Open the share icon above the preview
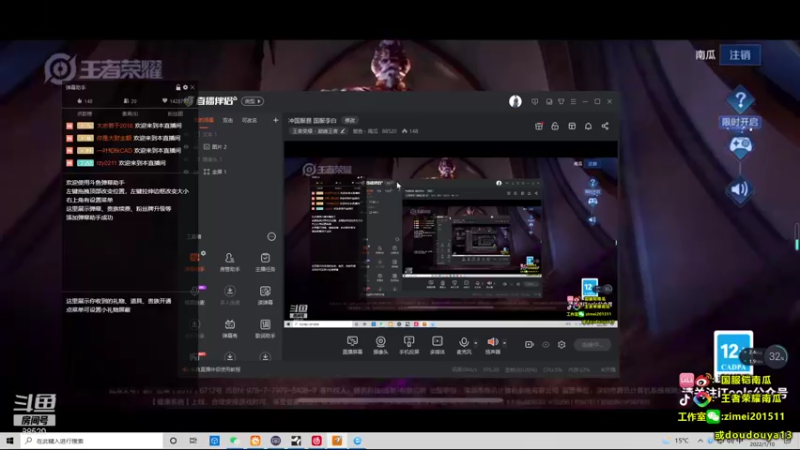The width and height of the screenshot is (800, 450). [x=605, y=126]
